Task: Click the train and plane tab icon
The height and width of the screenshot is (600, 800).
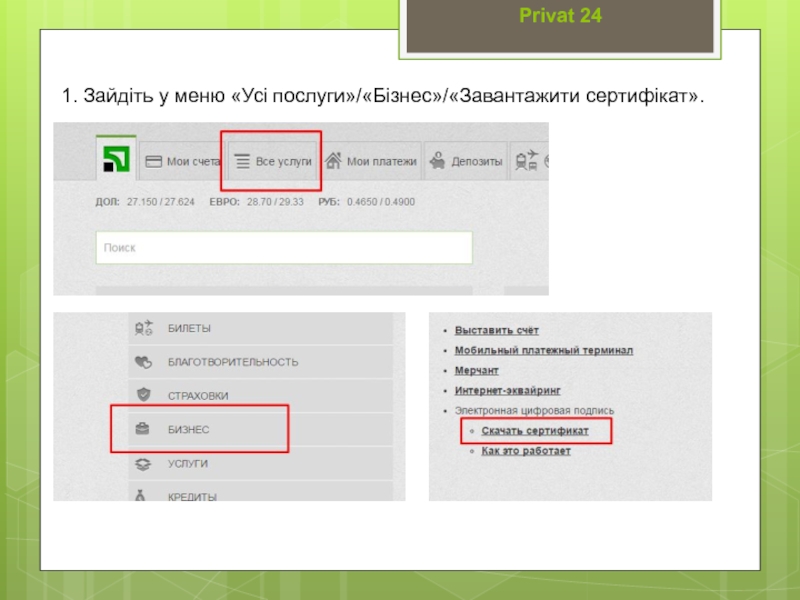Action: (526, 160)
